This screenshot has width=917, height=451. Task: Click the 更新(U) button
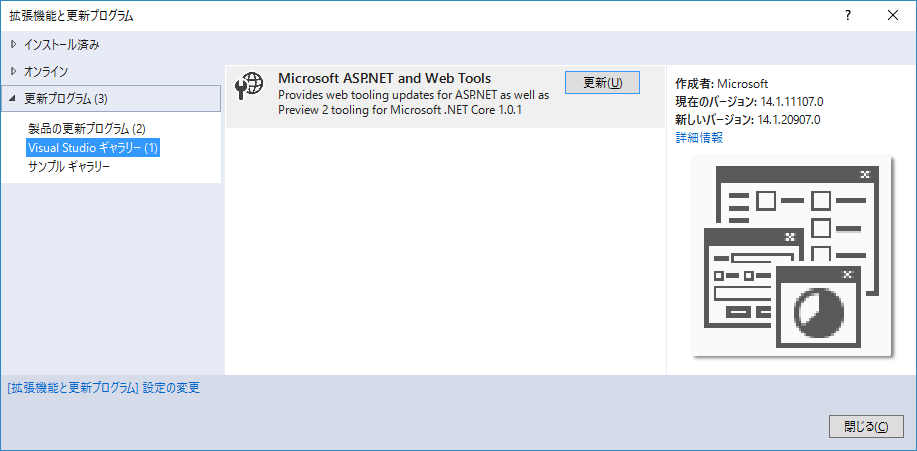[602, 82]
